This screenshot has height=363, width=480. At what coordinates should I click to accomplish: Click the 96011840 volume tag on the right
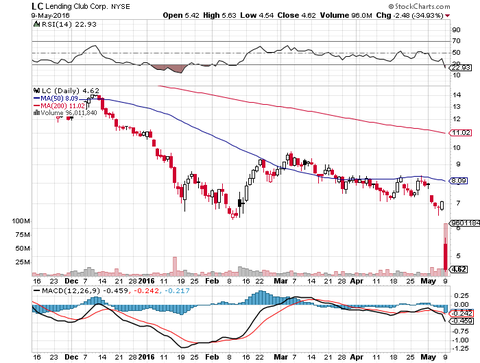[465, 223]
